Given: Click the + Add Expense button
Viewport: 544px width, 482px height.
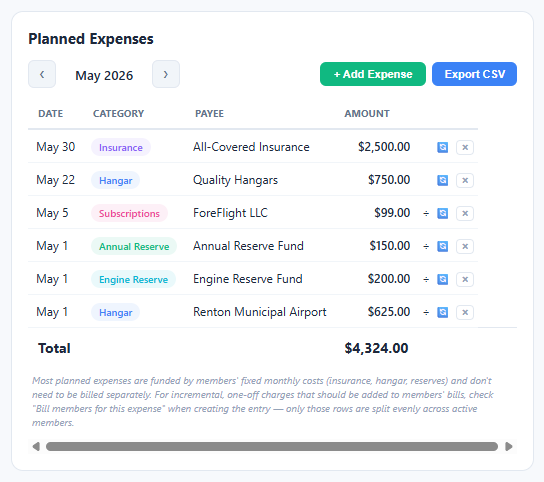Looking at the screenshot, I should [x=373, y=74].
